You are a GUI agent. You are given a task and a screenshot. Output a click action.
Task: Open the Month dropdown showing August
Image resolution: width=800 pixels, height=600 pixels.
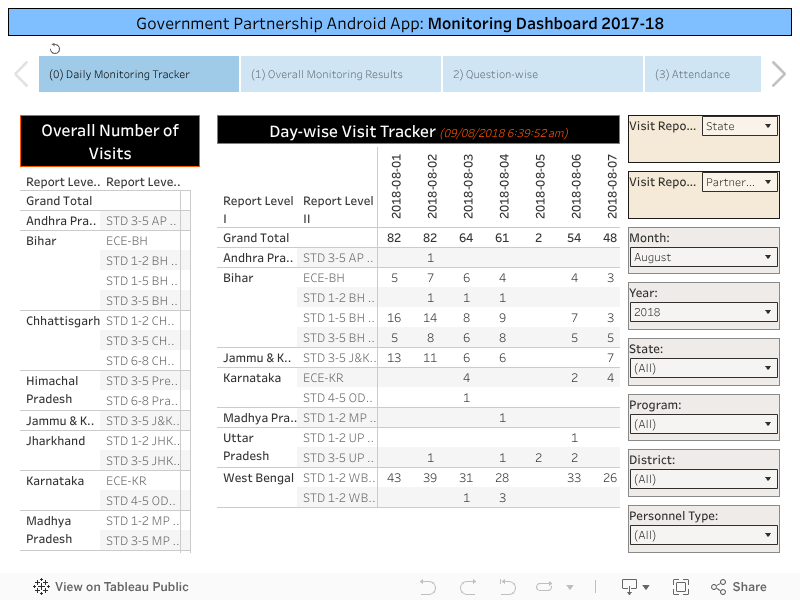click(704, 257)
